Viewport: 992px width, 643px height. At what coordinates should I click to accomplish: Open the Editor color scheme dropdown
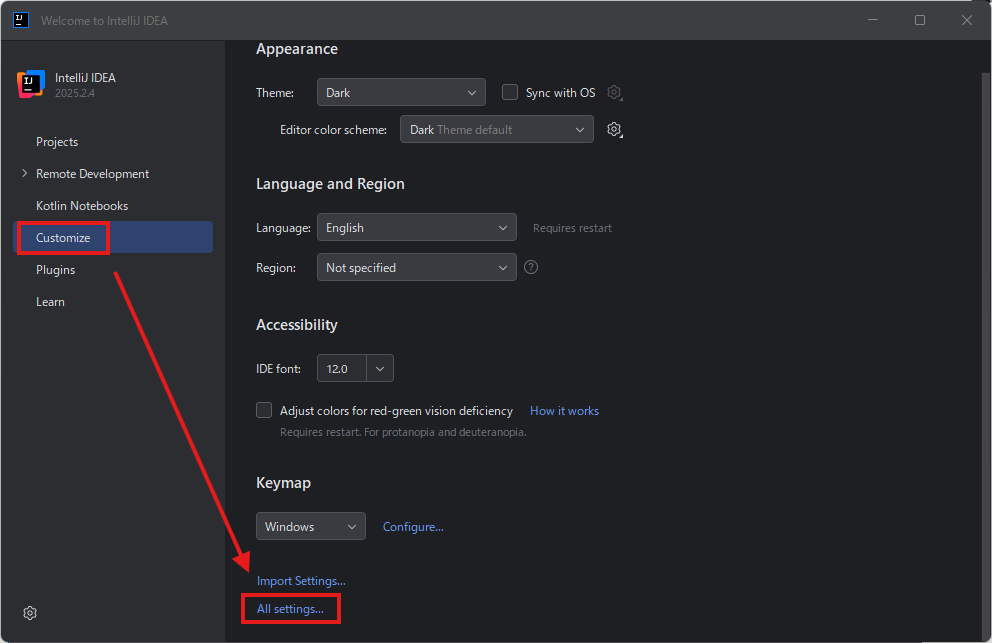[497, 129]
